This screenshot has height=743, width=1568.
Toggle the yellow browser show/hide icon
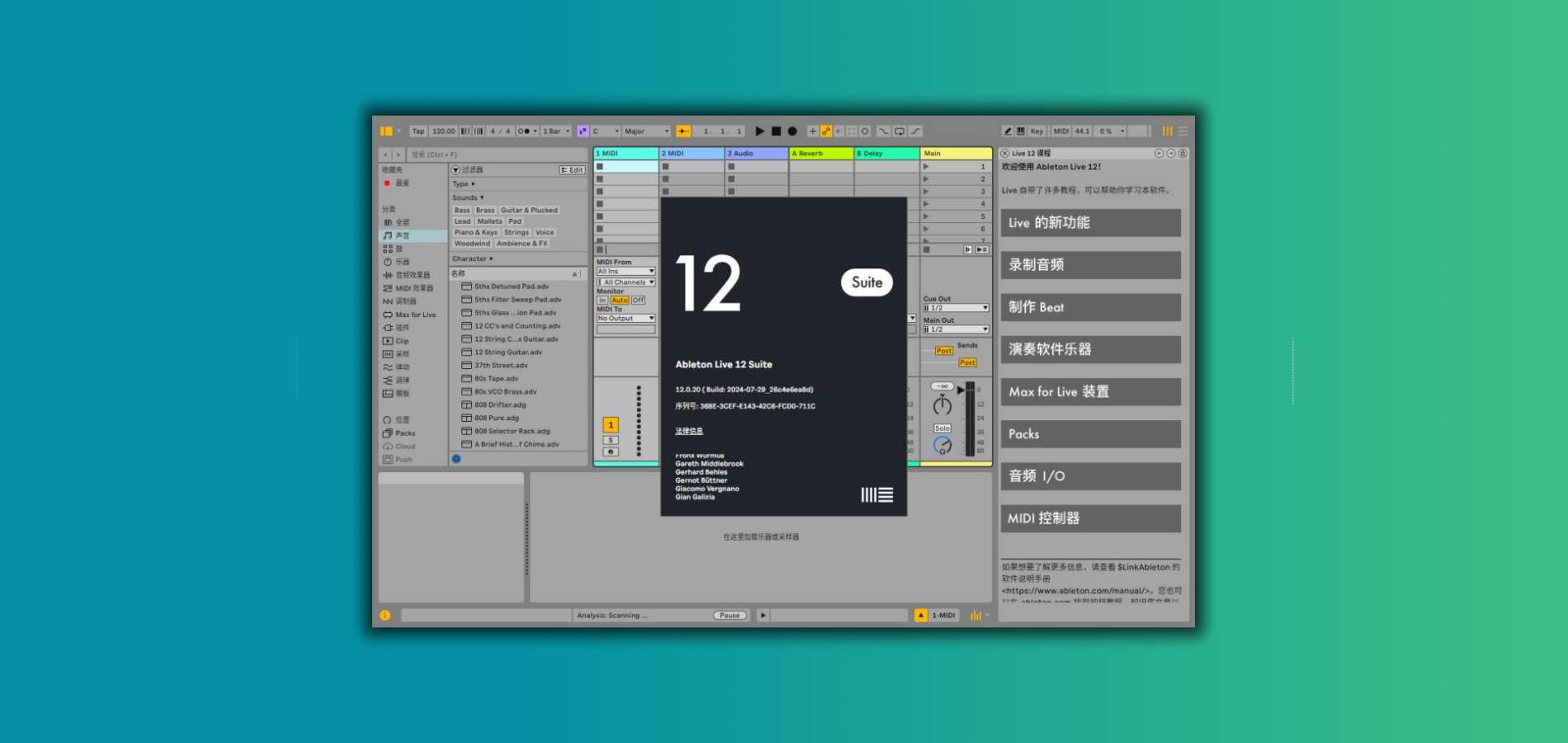386,131
